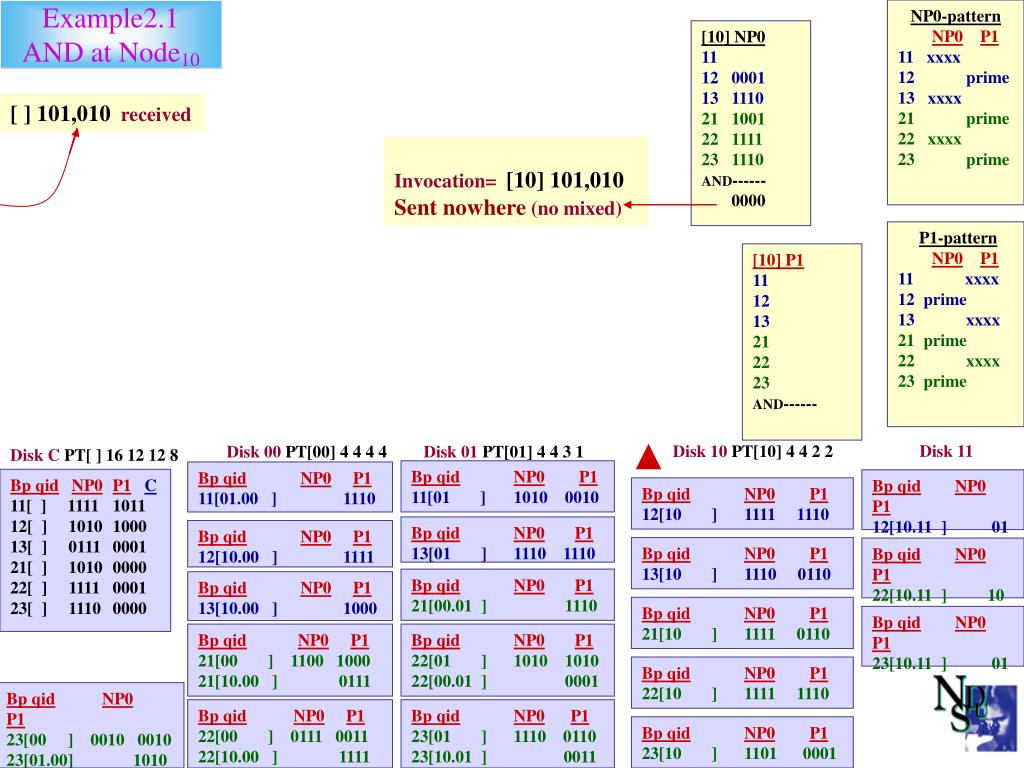The image size is (1024, 768).
Task: Click "12[10.11 ] 01" row in Disk 11
Action: pos(940,526)
